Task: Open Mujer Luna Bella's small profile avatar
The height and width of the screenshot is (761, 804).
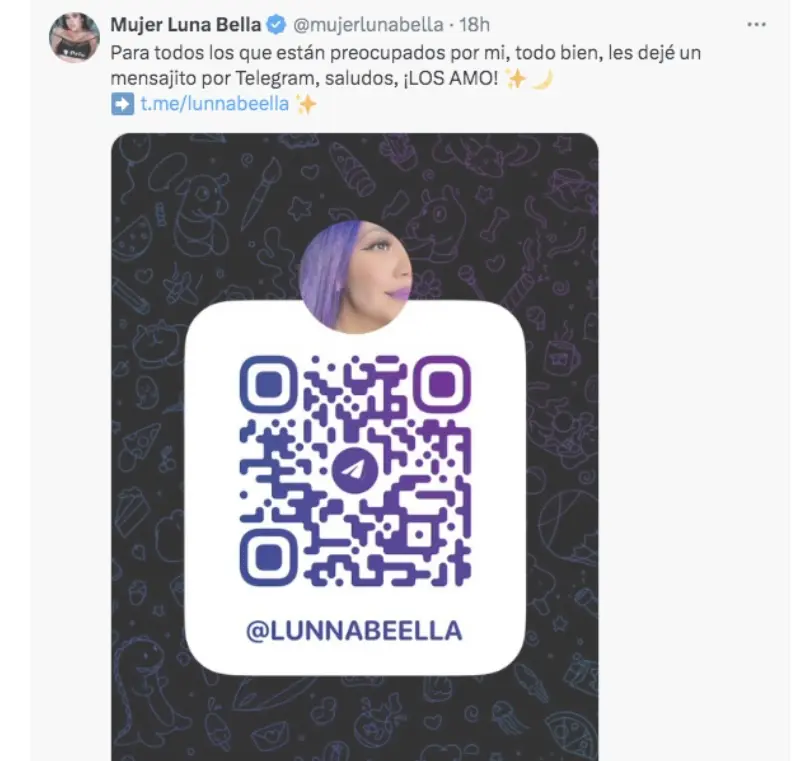Action: click(x=74, y=37)
